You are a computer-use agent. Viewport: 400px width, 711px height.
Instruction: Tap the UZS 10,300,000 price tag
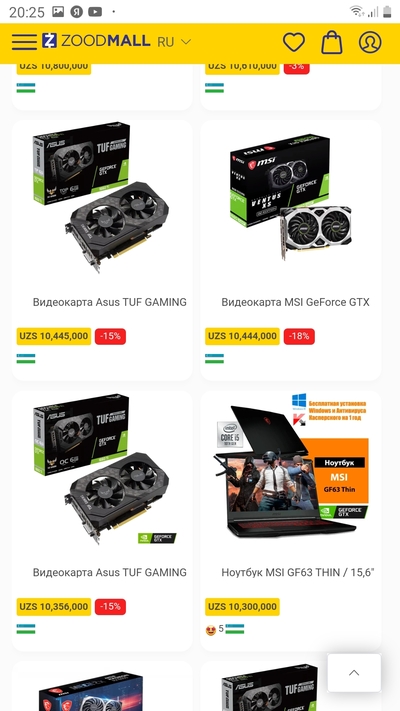(x=242, y=607)
